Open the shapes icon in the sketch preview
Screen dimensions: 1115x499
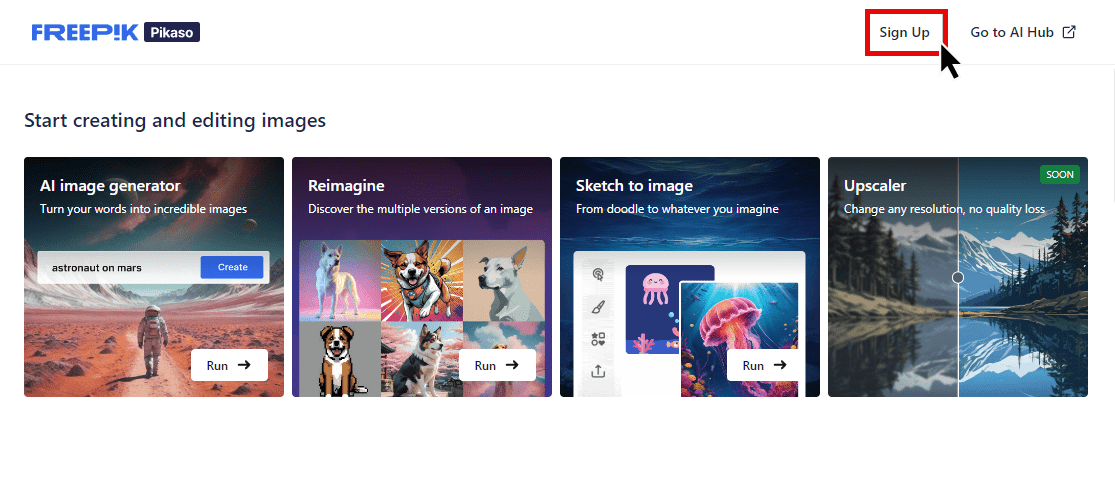tap(598, 339)
